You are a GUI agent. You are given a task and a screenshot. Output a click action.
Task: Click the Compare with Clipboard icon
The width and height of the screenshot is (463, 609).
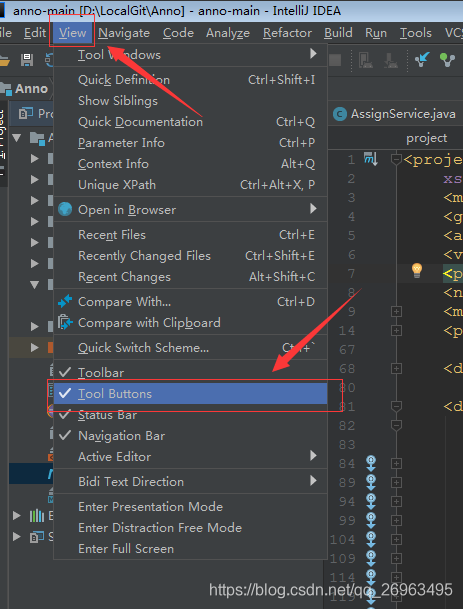point(65,322)
